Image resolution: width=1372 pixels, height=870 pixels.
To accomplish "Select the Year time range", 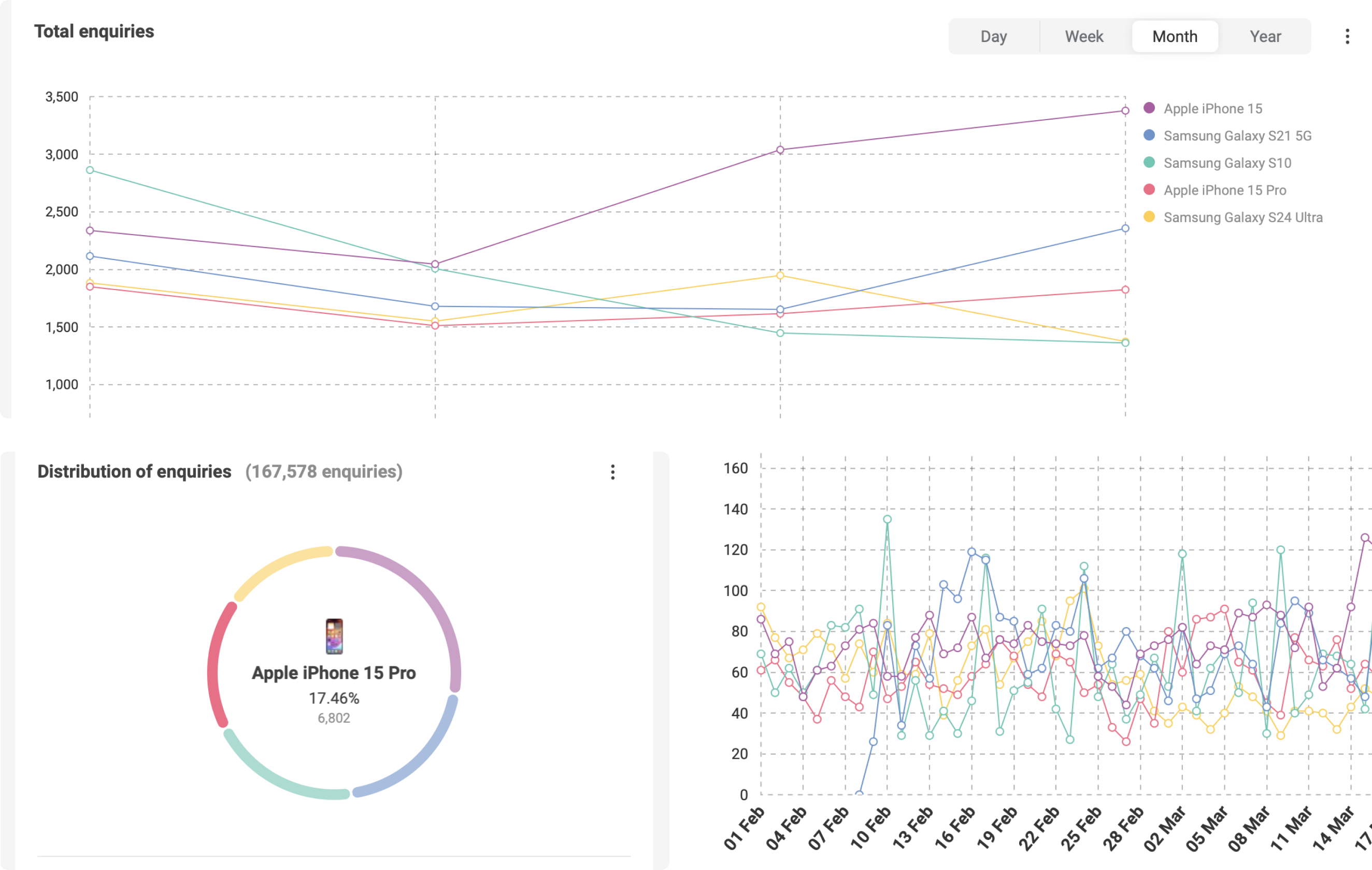I will click(1265, 36).
